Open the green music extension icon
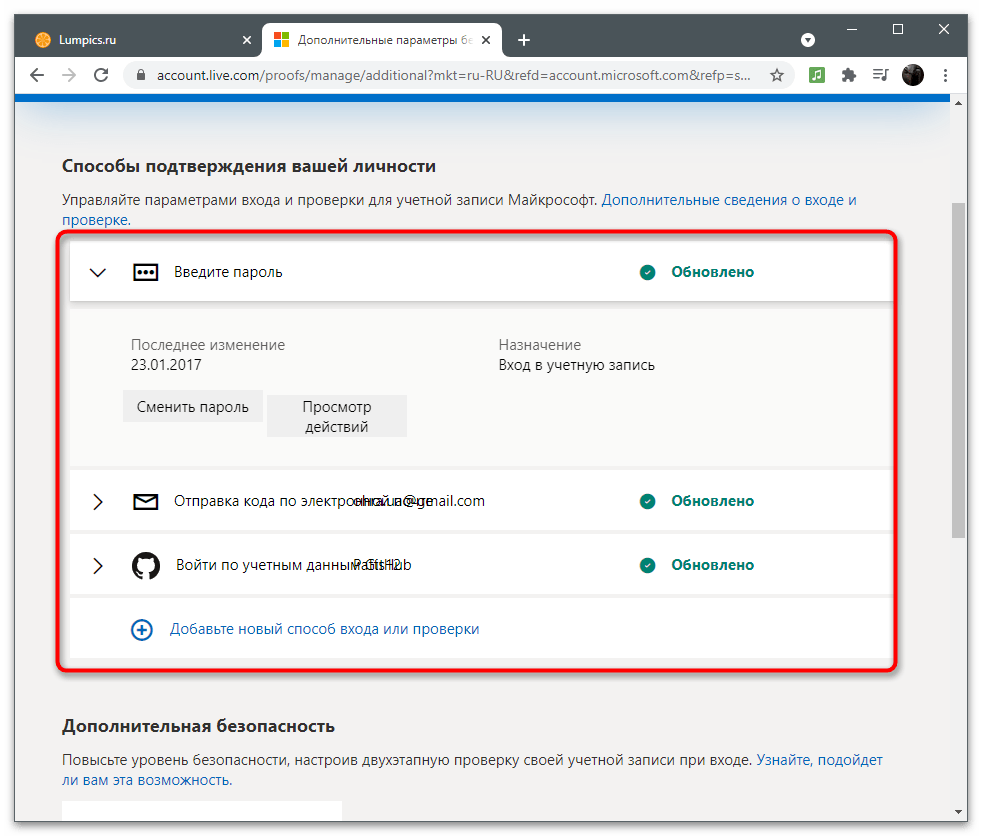This screenshot has width=982, height=836. tap(817, 75)
